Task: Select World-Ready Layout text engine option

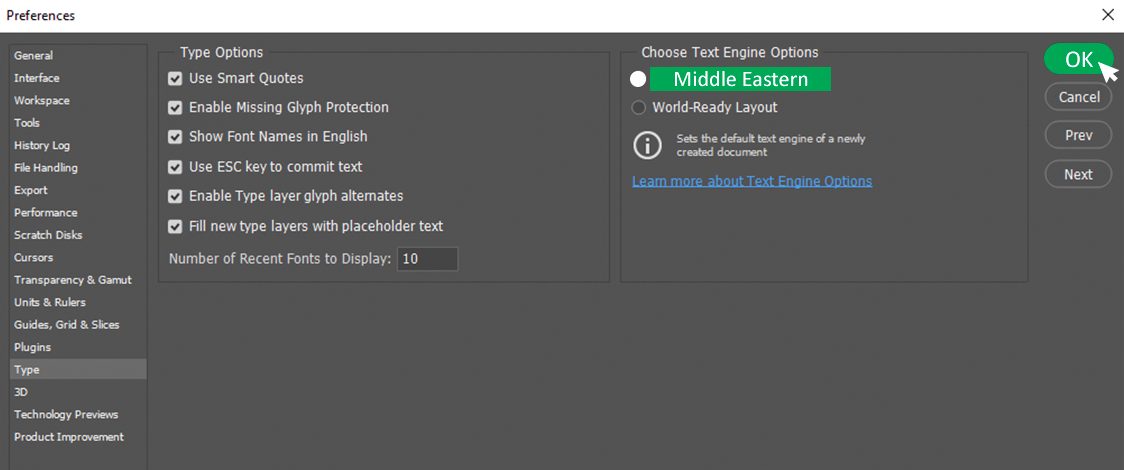Action: pos(639,108)
